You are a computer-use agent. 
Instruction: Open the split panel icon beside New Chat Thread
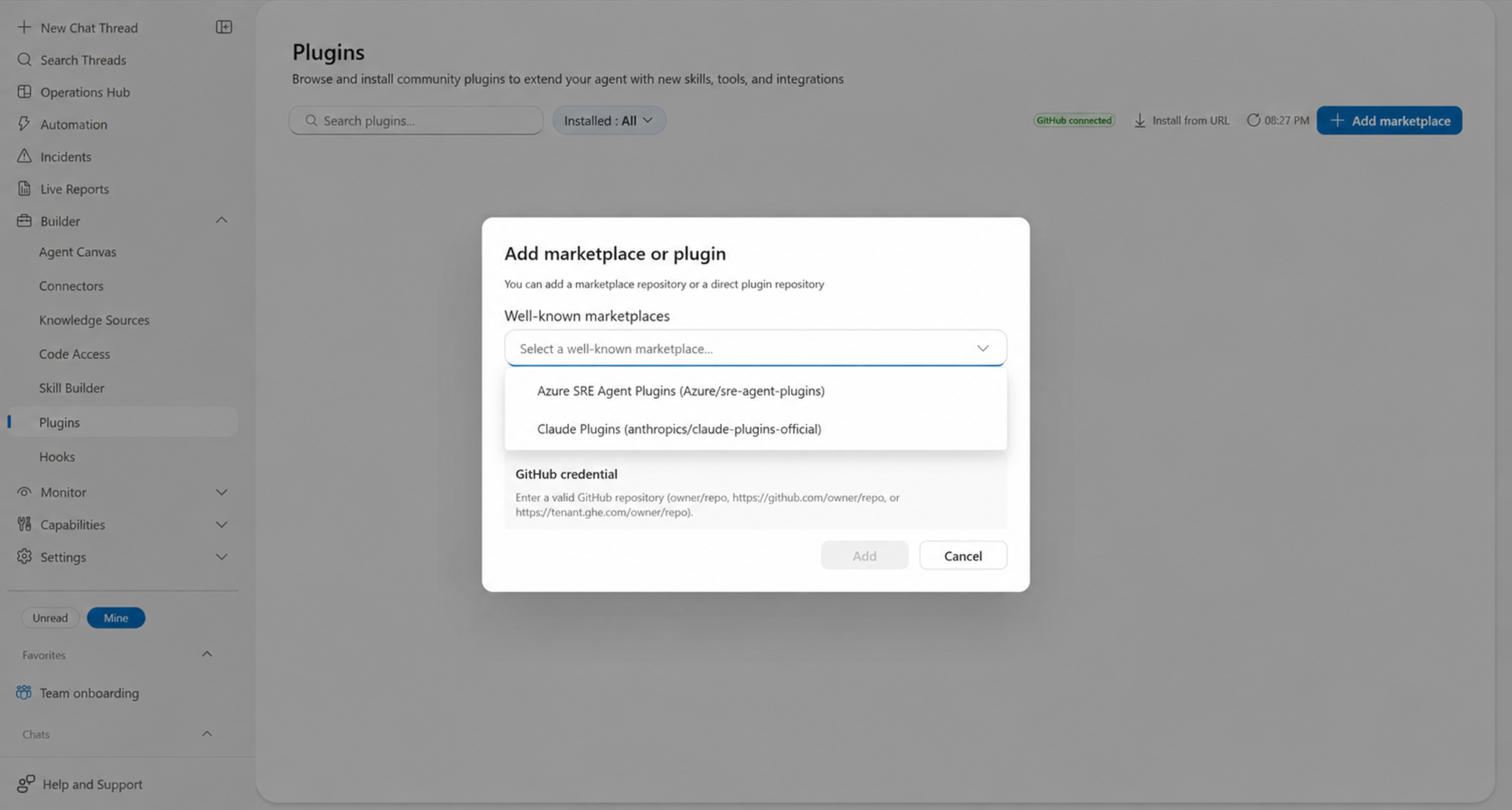(x=224, y=27)
